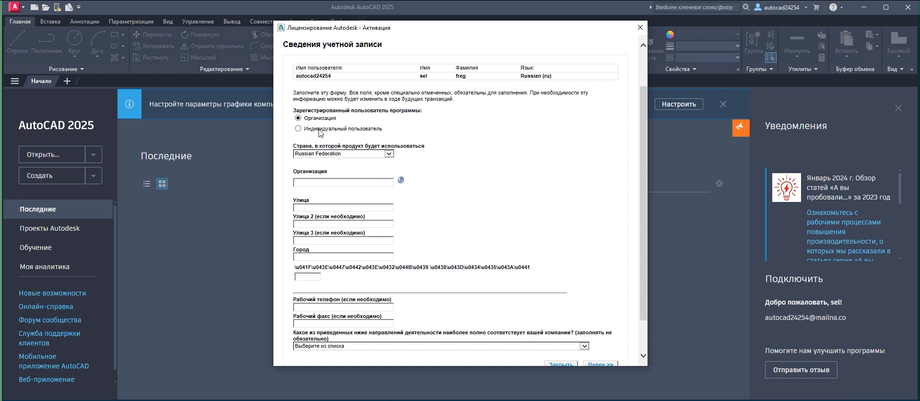
Task: Click the Растянуть (Stretch) tool
Action: point(151,58)
